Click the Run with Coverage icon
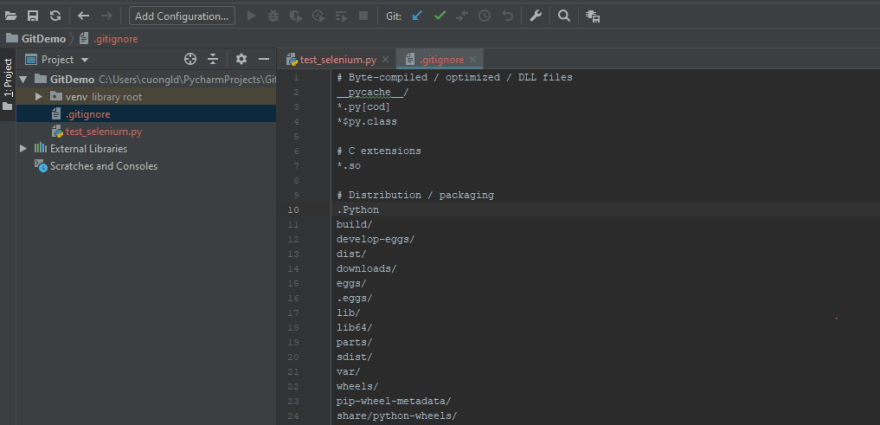The height and width of the screenshot is (425, 880). pyautogui.click(x=296, y=16)
